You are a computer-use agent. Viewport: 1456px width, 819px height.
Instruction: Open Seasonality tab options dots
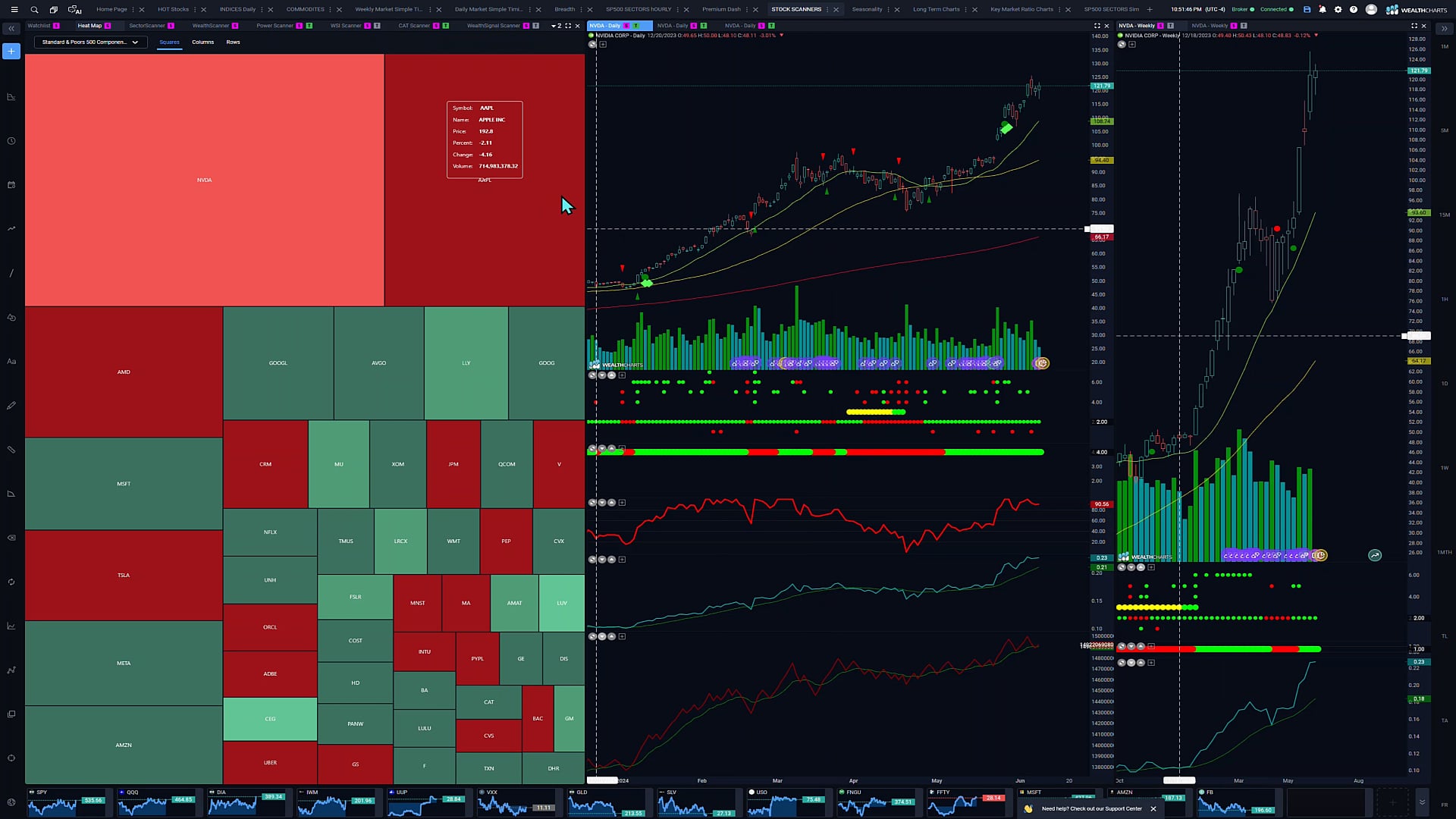click(x=889, y=10)
